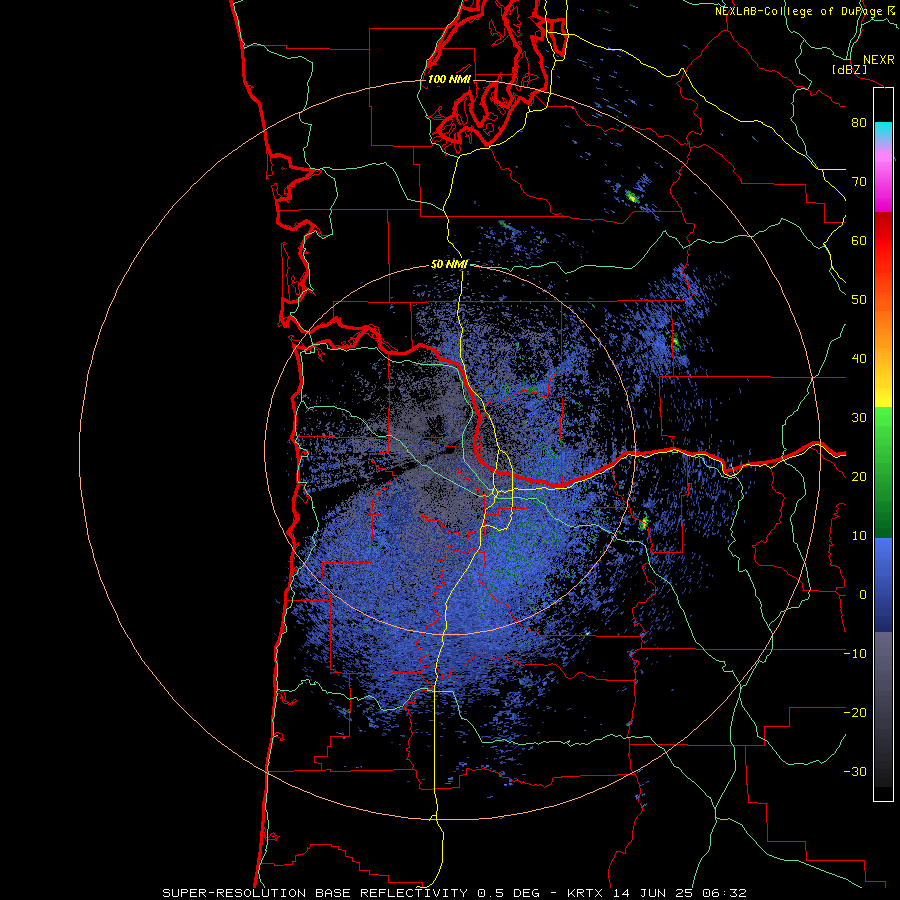Click the 100 NMI range ring label
The image size is (900, 900).
click(449, 79)
